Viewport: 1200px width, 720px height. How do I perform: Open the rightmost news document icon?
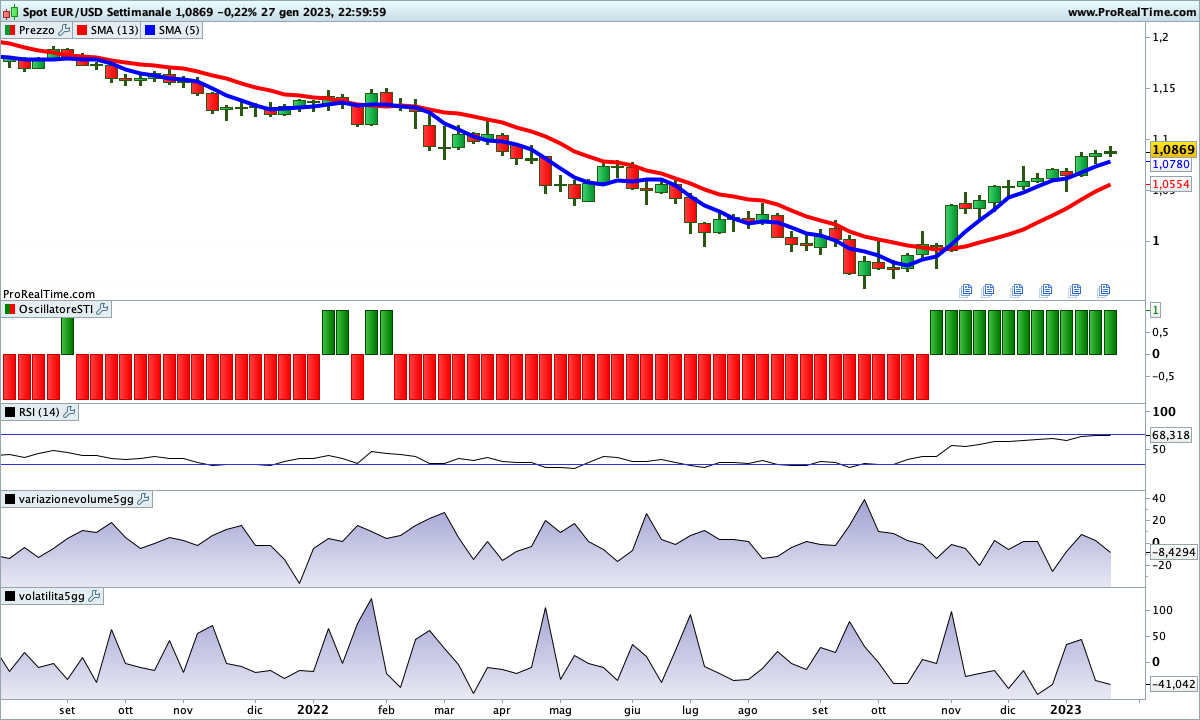pos(1104,290)
